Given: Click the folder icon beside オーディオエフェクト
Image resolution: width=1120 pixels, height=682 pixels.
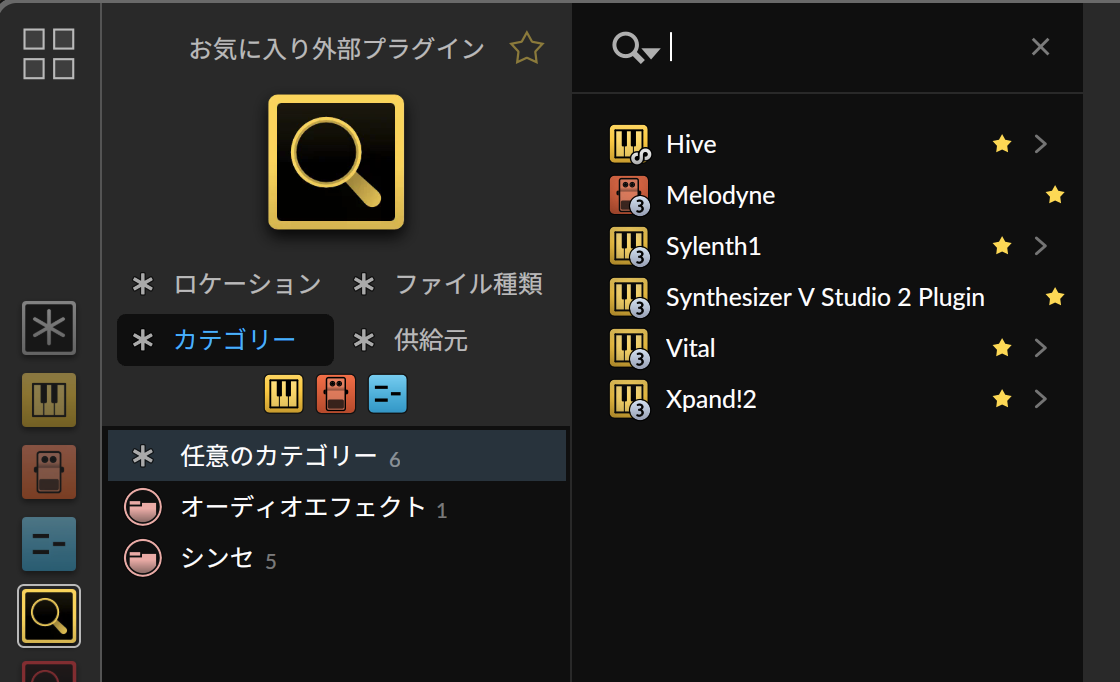Looking at the screenshot, I should coord(143,507).
